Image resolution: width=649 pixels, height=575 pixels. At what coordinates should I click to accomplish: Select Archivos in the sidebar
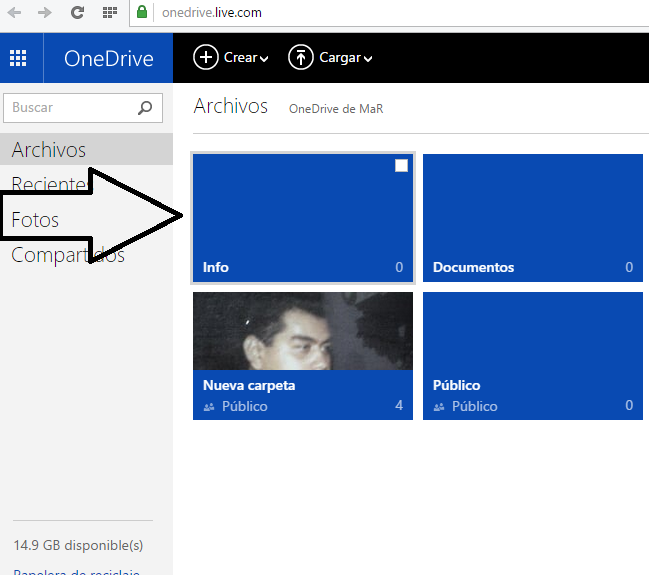tap(49, 150)
